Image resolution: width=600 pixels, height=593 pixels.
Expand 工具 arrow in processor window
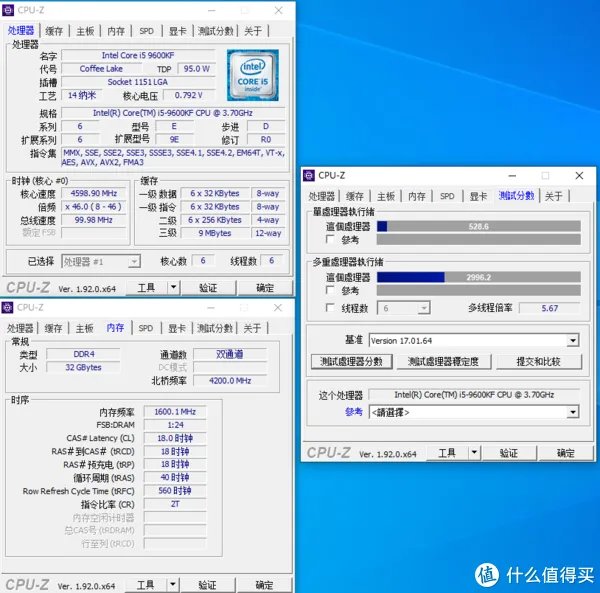point(174,287)
